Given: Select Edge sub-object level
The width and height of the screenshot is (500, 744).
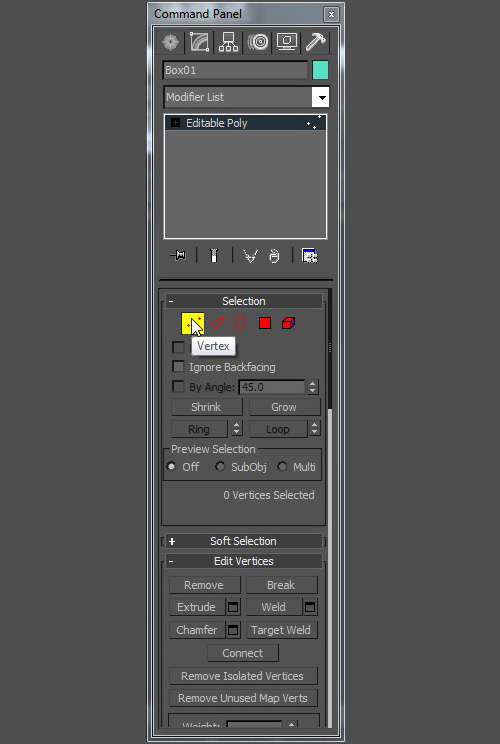Looking at the screenshot, I should click(x=217, y=324).
